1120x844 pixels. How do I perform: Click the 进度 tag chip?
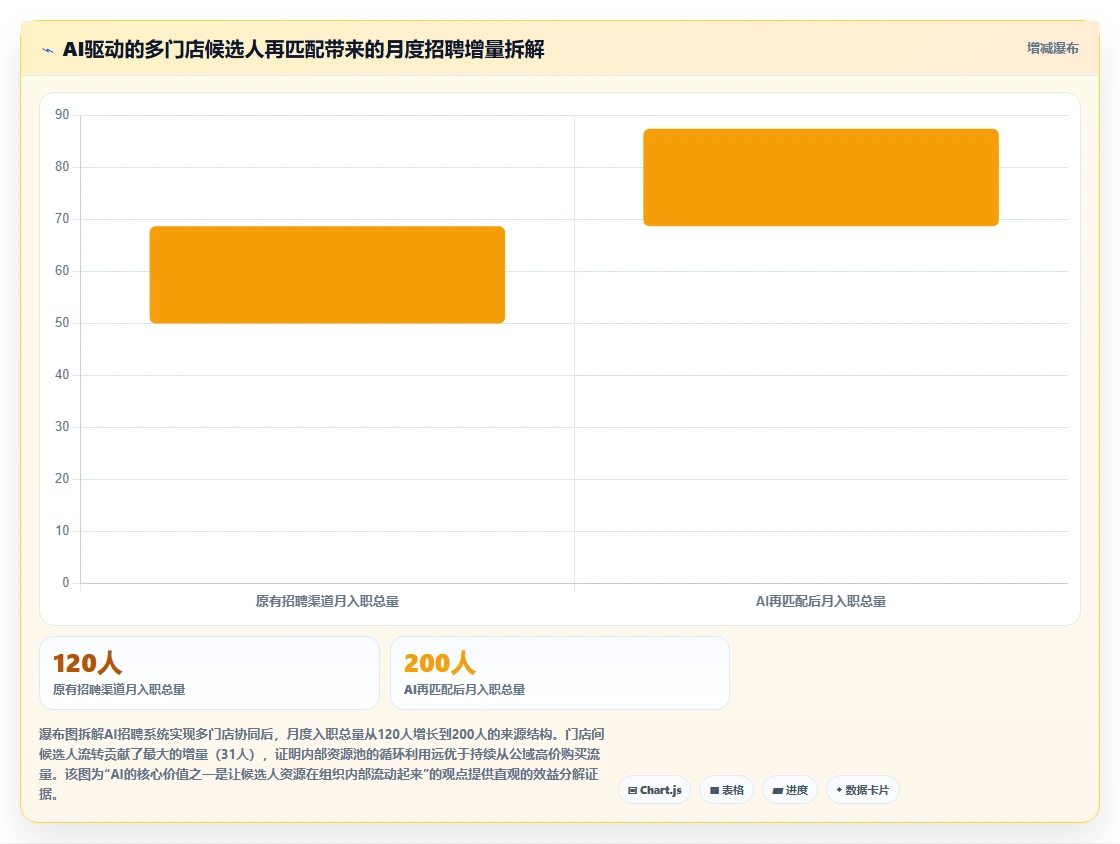point(790,790)
